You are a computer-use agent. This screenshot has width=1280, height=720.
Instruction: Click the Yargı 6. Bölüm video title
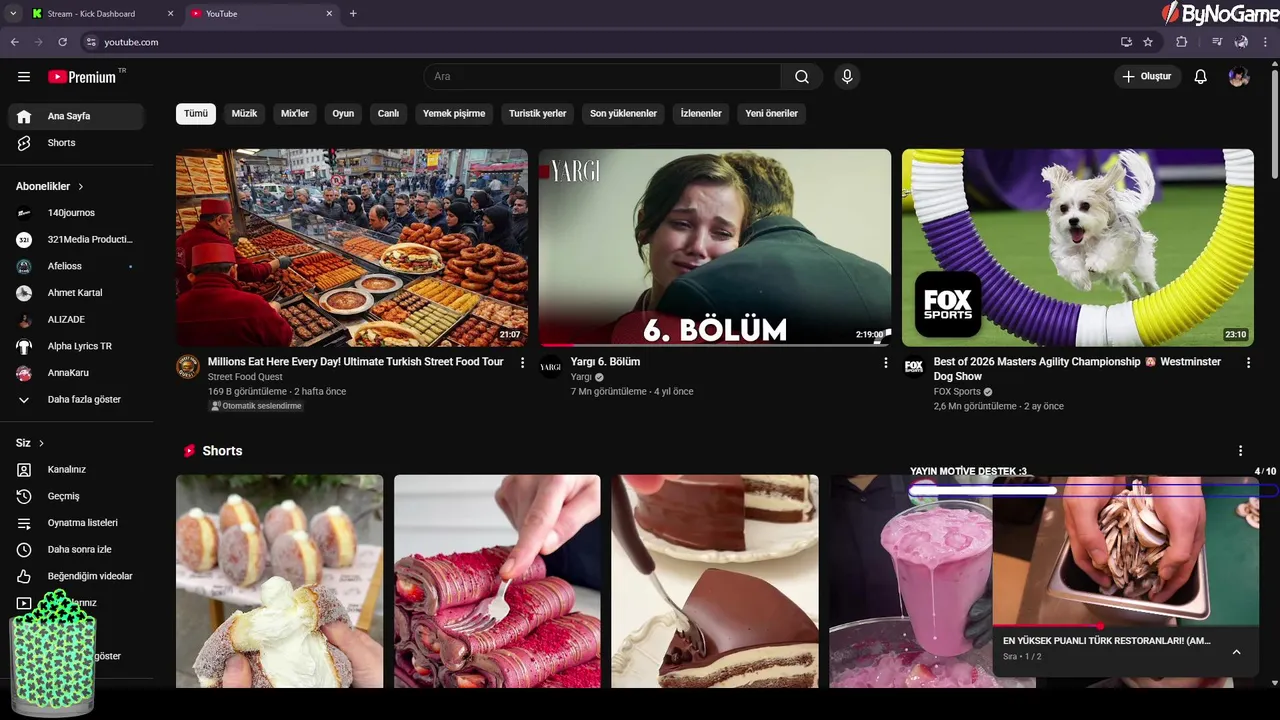tap(605, 362)
